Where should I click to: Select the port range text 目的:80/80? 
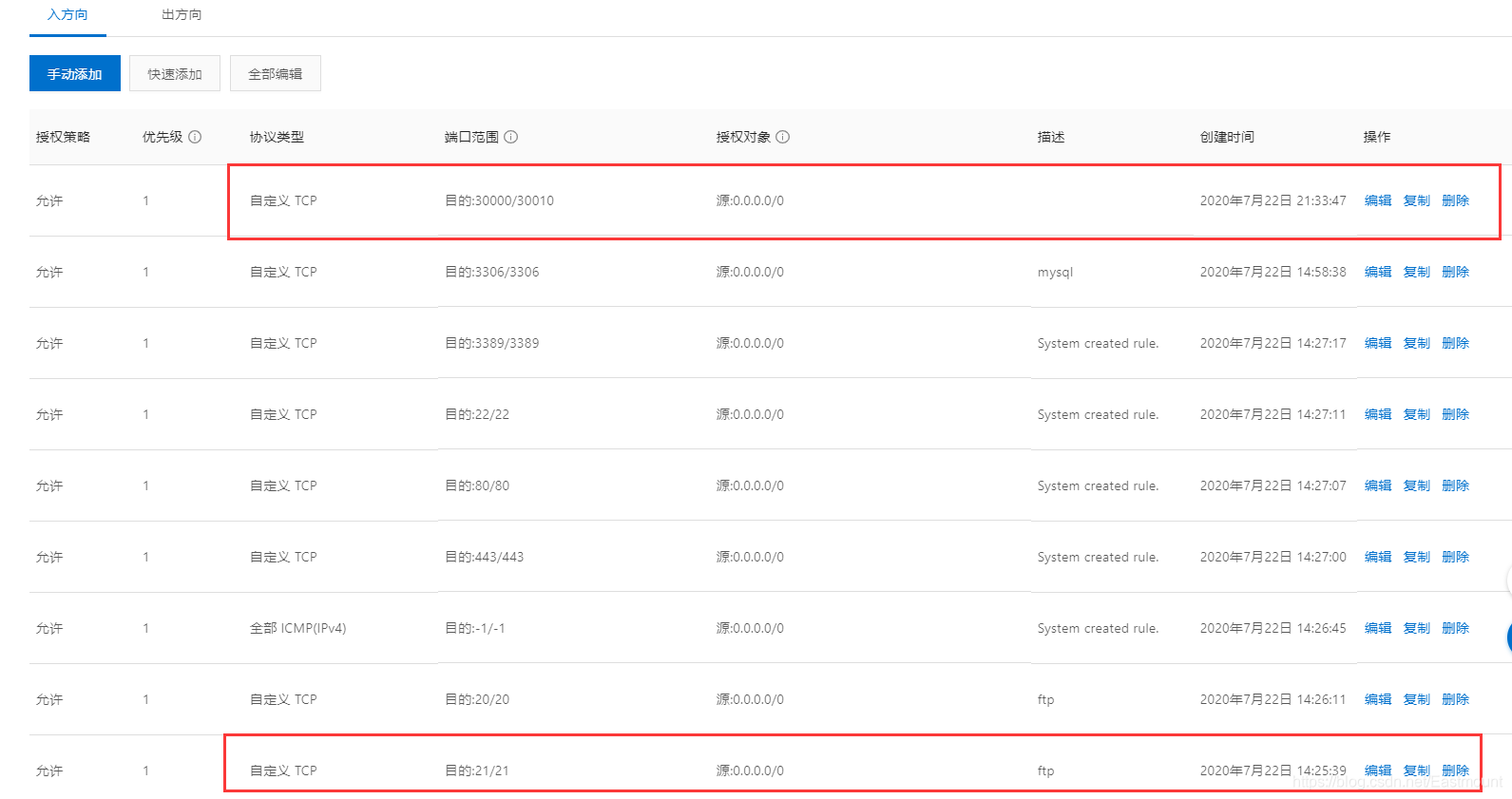coord(477,485)
